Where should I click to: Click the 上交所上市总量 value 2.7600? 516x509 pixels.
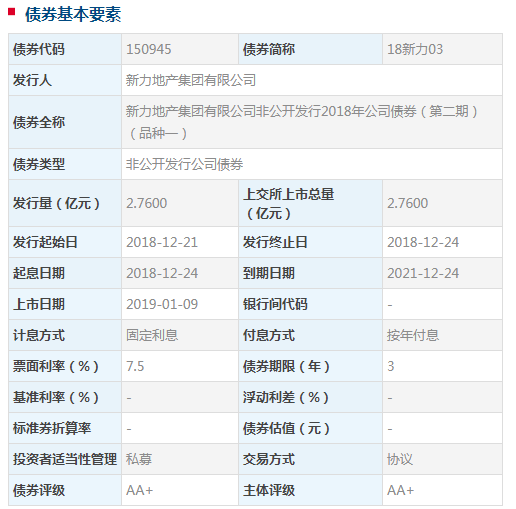point(407,203)
